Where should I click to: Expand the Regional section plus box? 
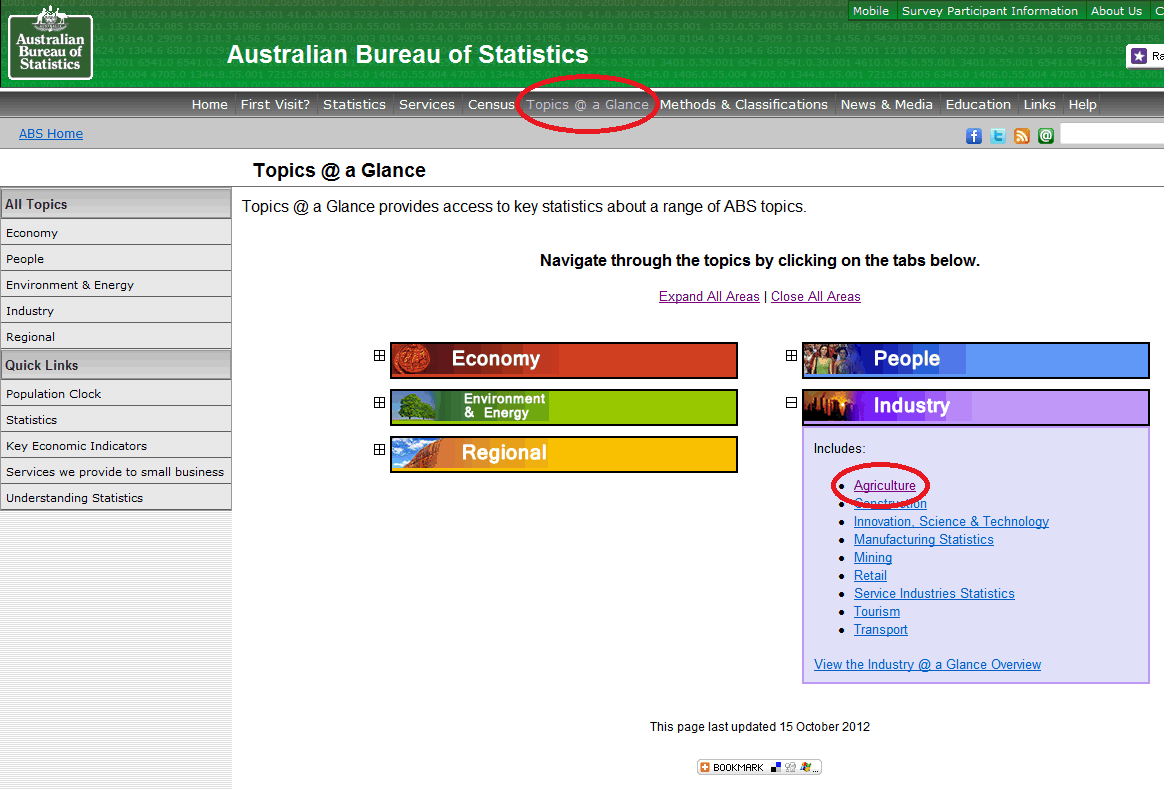click(x=379, y=449)
